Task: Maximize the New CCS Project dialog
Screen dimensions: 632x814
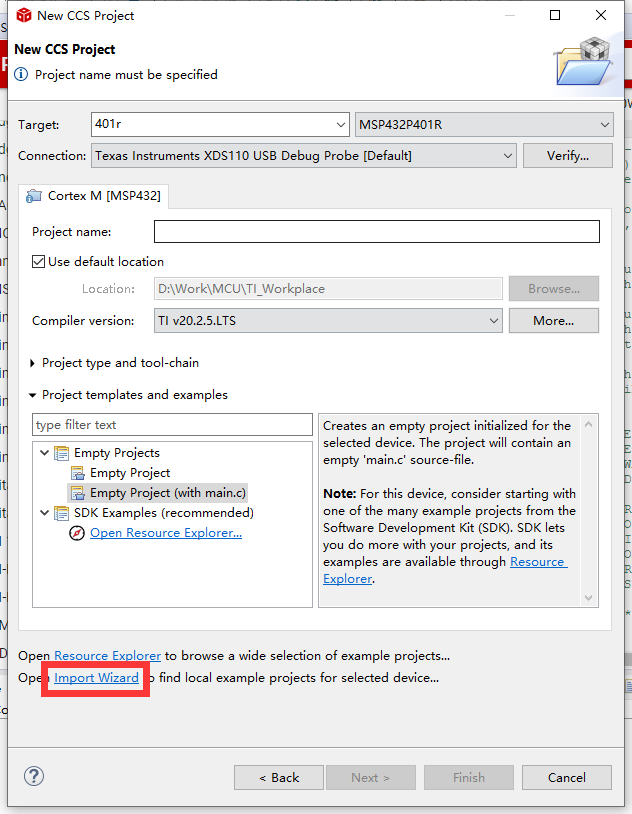Action: click(555, 15)
